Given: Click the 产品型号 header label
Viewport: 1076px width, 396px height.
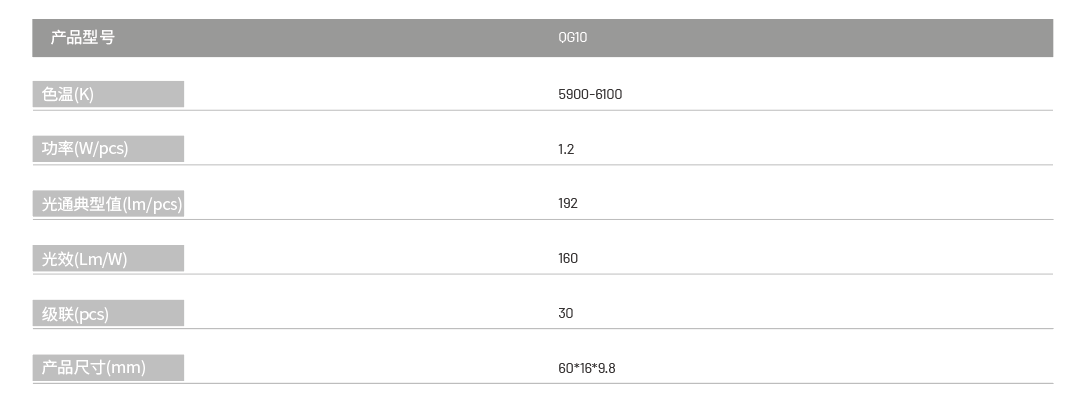Looking at the screenshot, I should pos(82,38).
